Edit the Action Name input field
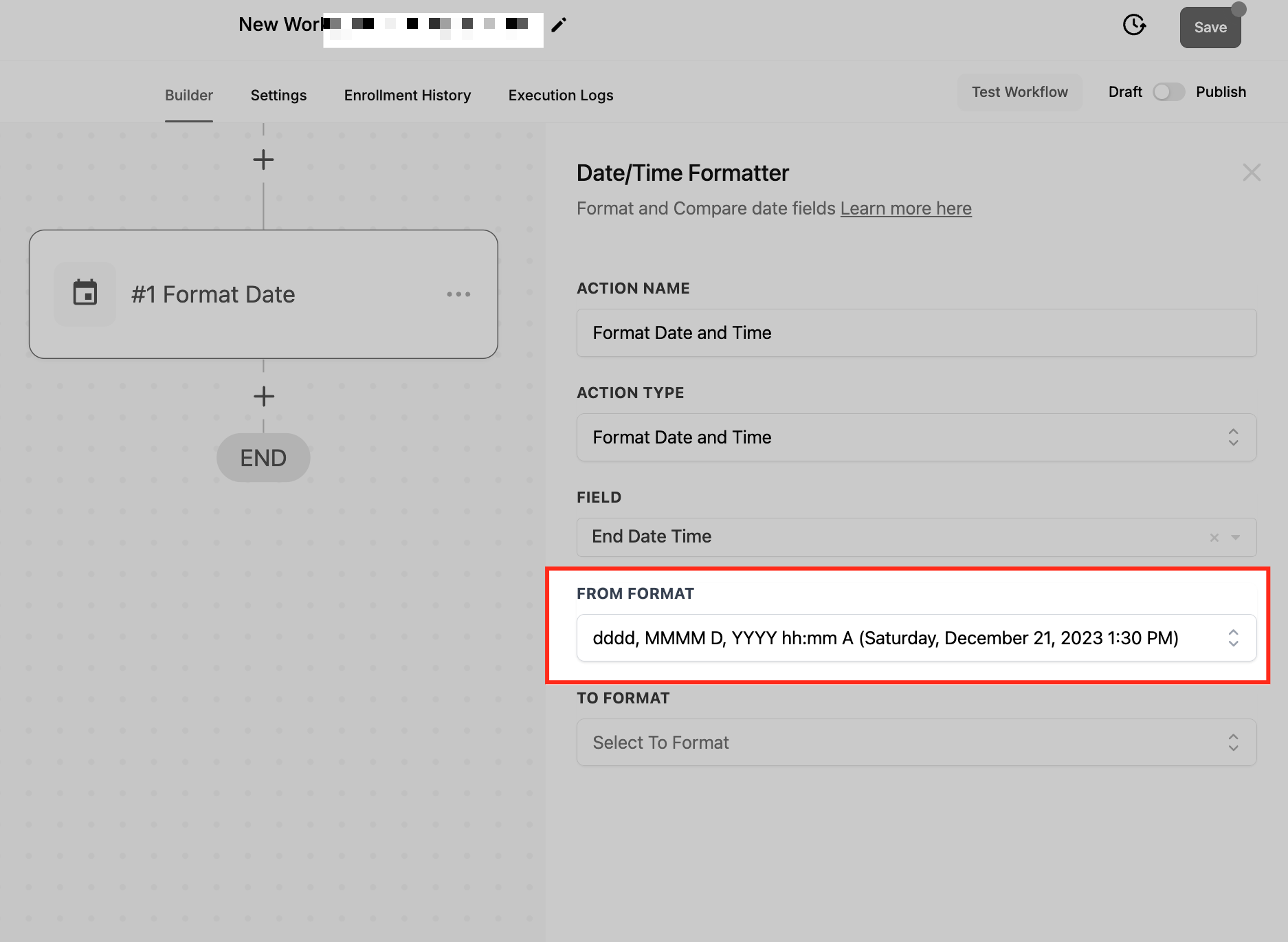Viewport: 1288px width, 942px height. point(916,333)
